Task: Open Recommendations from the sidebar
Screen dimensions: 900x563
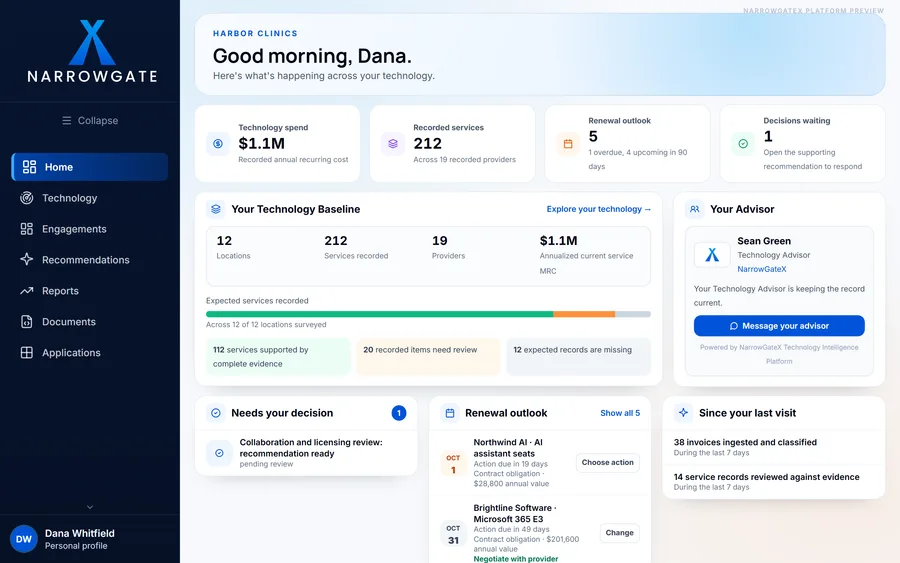Action: click(x=90, y=260)
